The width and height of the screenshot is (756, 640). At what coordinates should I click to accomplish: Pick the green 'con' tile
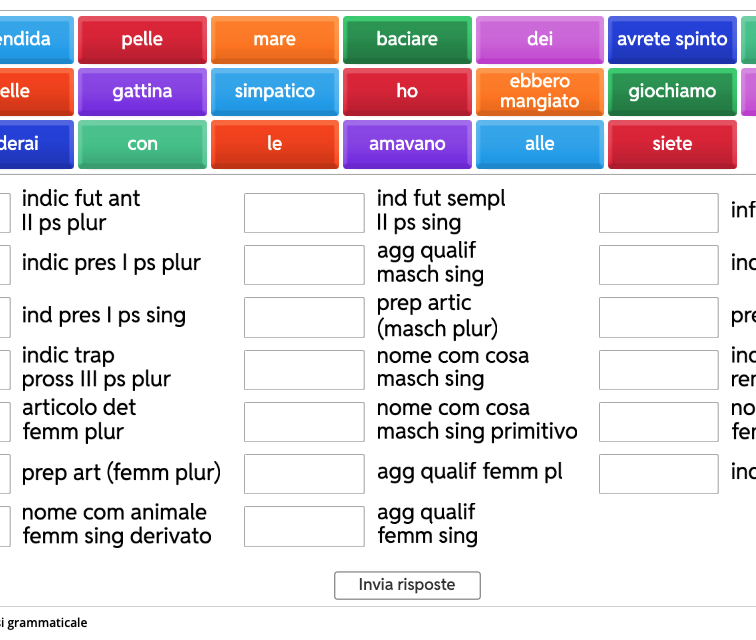pyautogui.click(x=142, y=144)
